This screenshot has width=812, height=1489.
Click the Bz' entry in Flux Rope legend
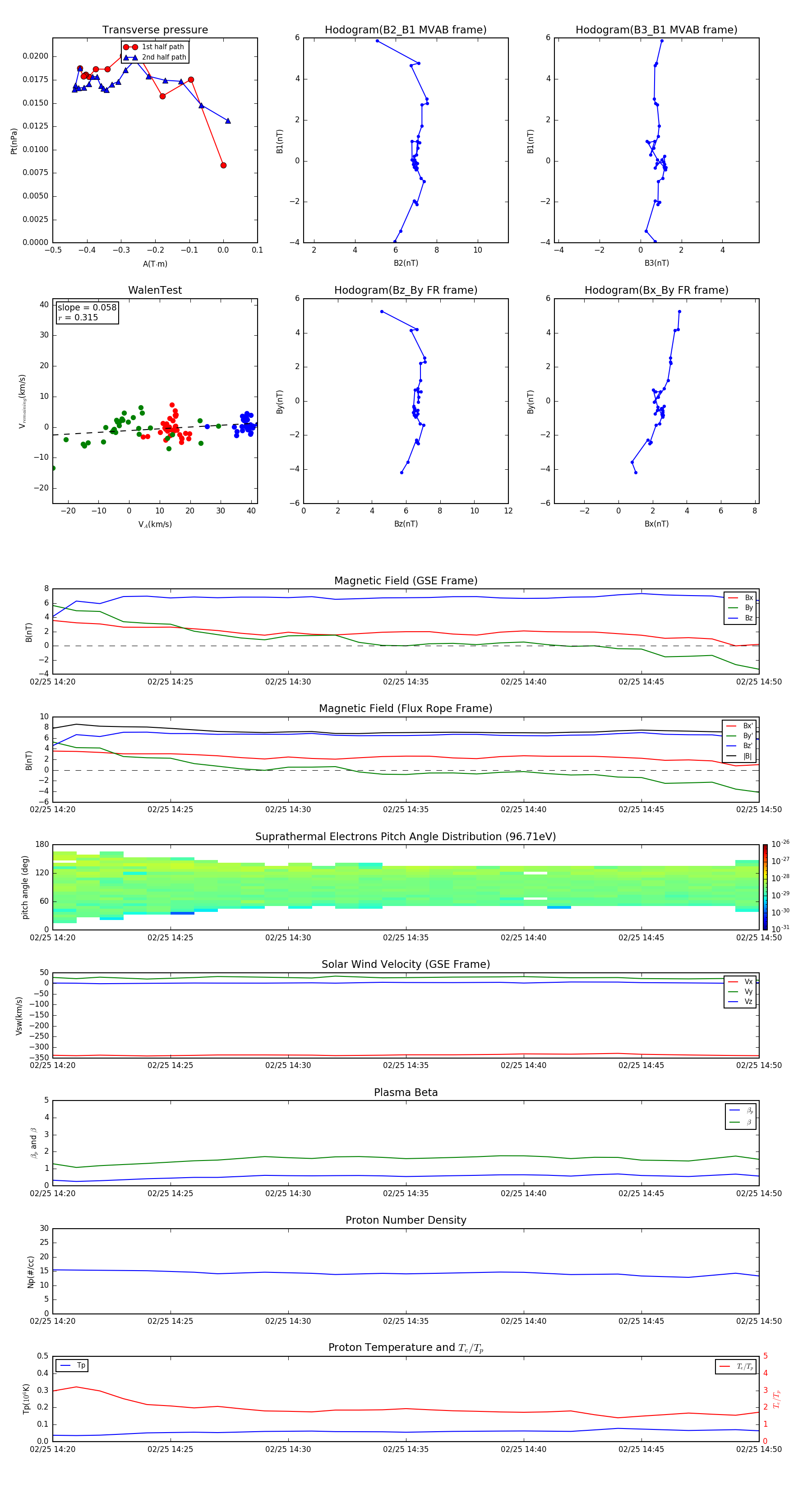point(739,746)
